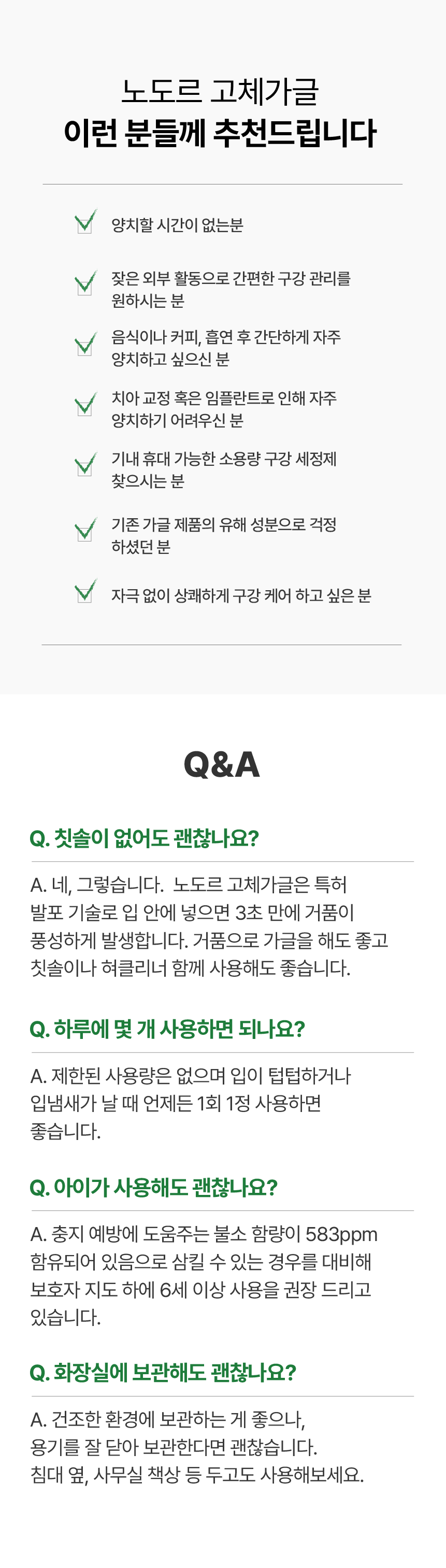Click the '이런 분들께 추천드립니다' bold heading

[220, 133]
